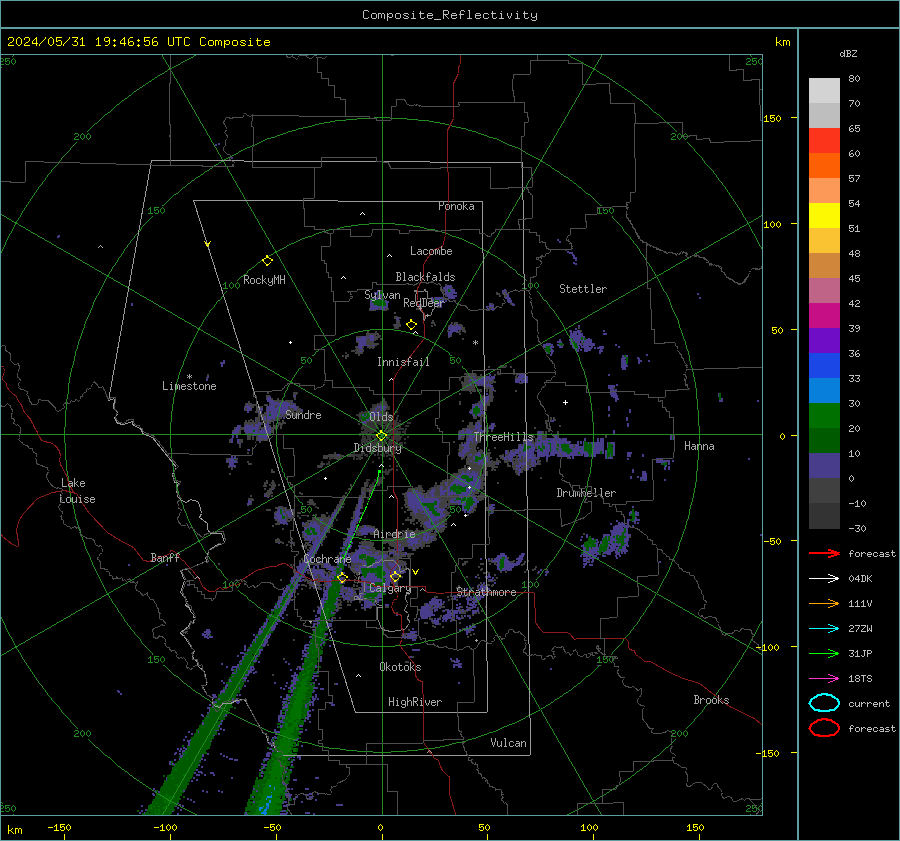This screenshot has height=841, width=900.
Task: Click the Strathmore town label
Action: (x=486, y=592)
